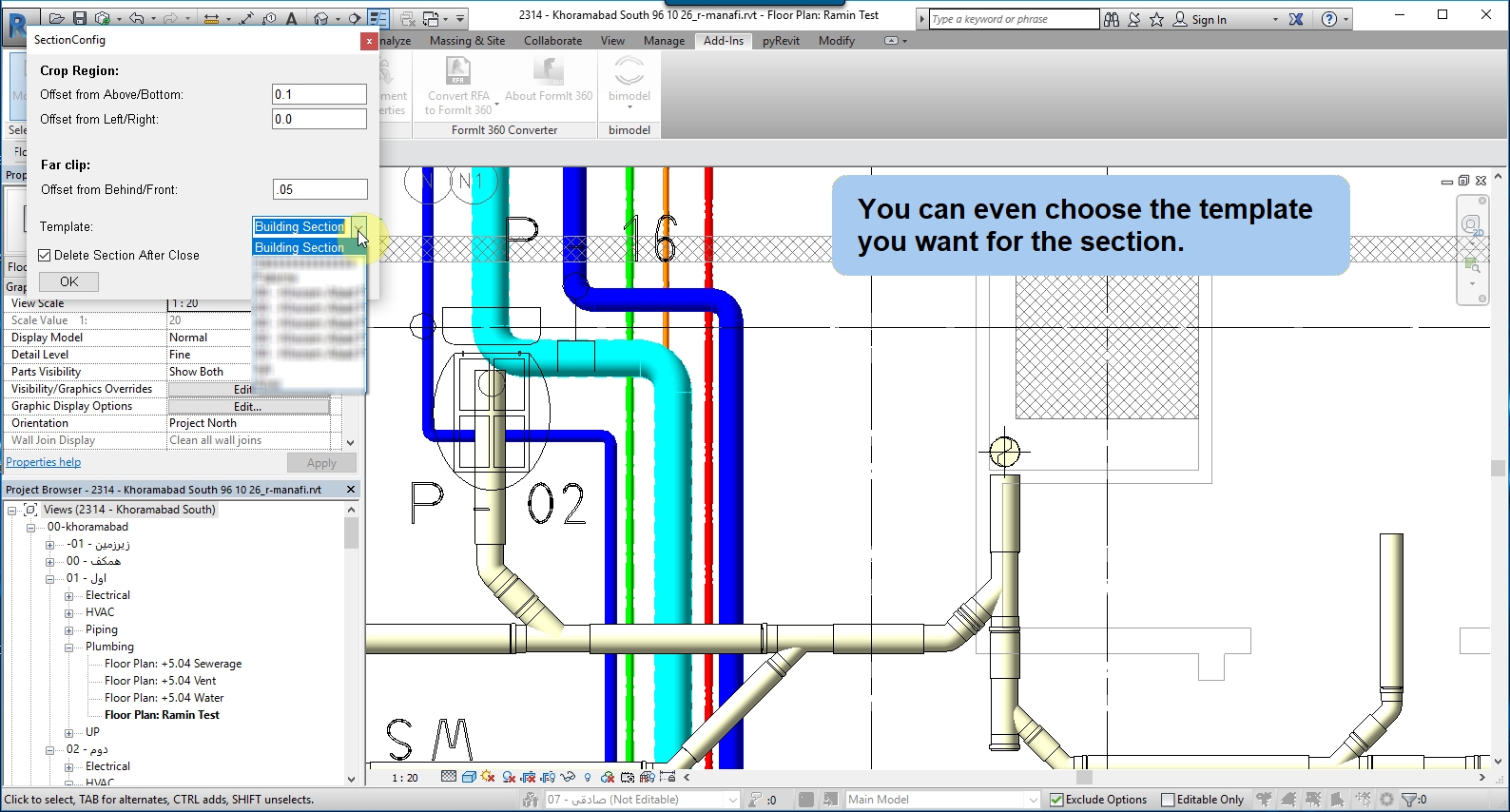
Task: Switch to the View ribbon tab
Action: pyautogui.click(x=612, y=41)
